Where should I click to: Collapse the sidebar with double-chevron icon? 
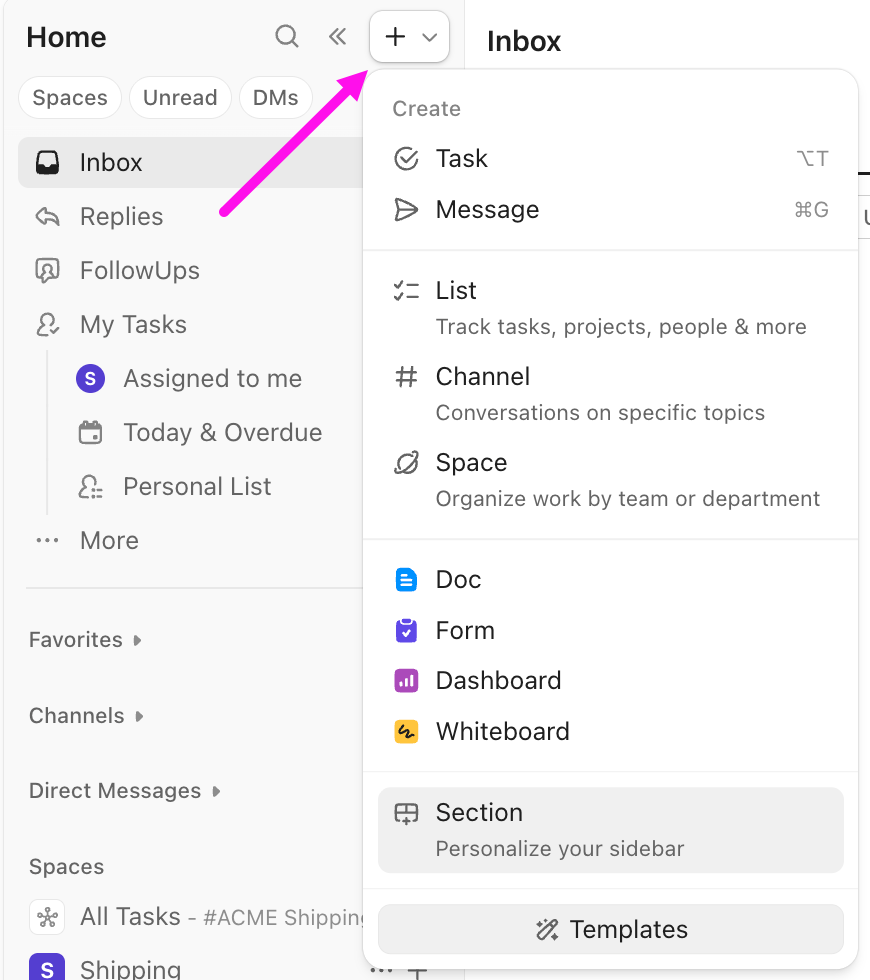tap(338, 37)
